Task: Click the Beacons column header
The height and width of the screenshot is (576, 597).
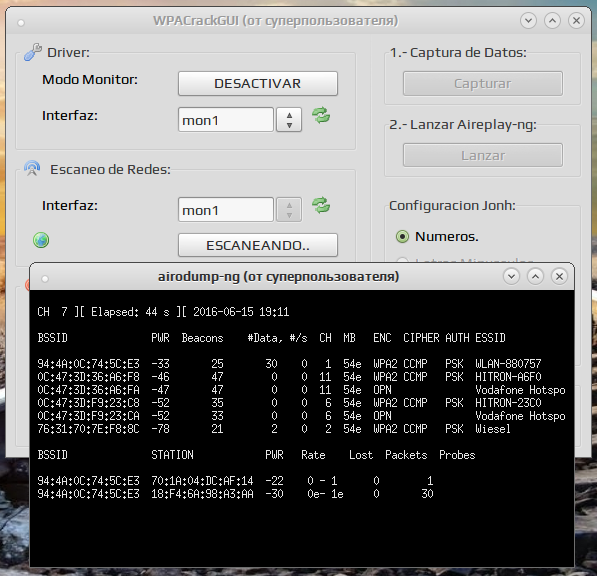Action: [202, 338]
